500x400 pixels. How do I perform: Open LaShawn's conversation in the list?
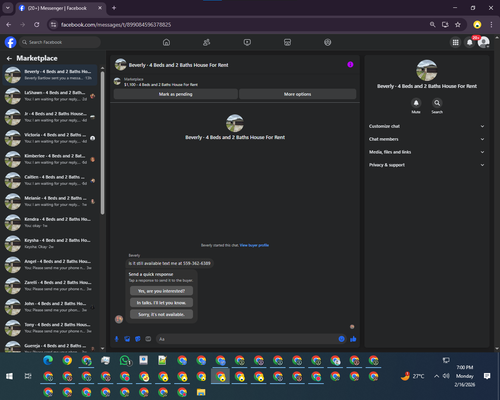click(x=50, y=96)
